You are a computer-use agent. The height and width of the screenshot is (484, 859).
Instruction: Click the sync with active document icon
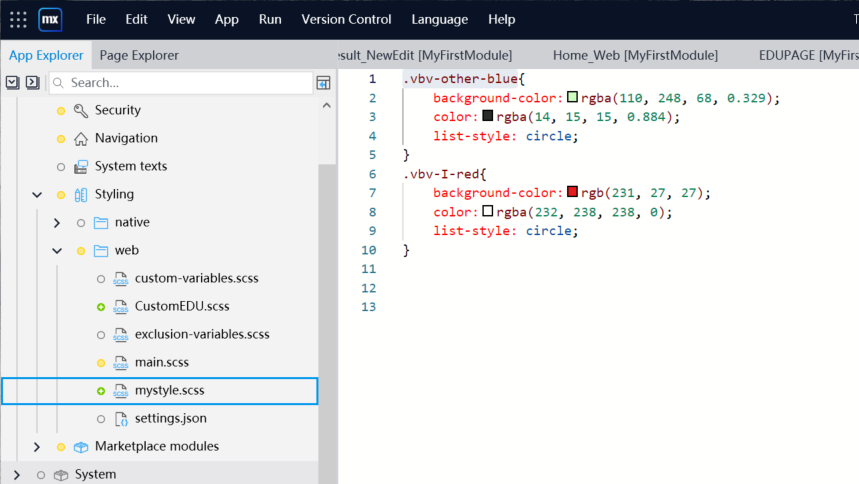(323, 82)
